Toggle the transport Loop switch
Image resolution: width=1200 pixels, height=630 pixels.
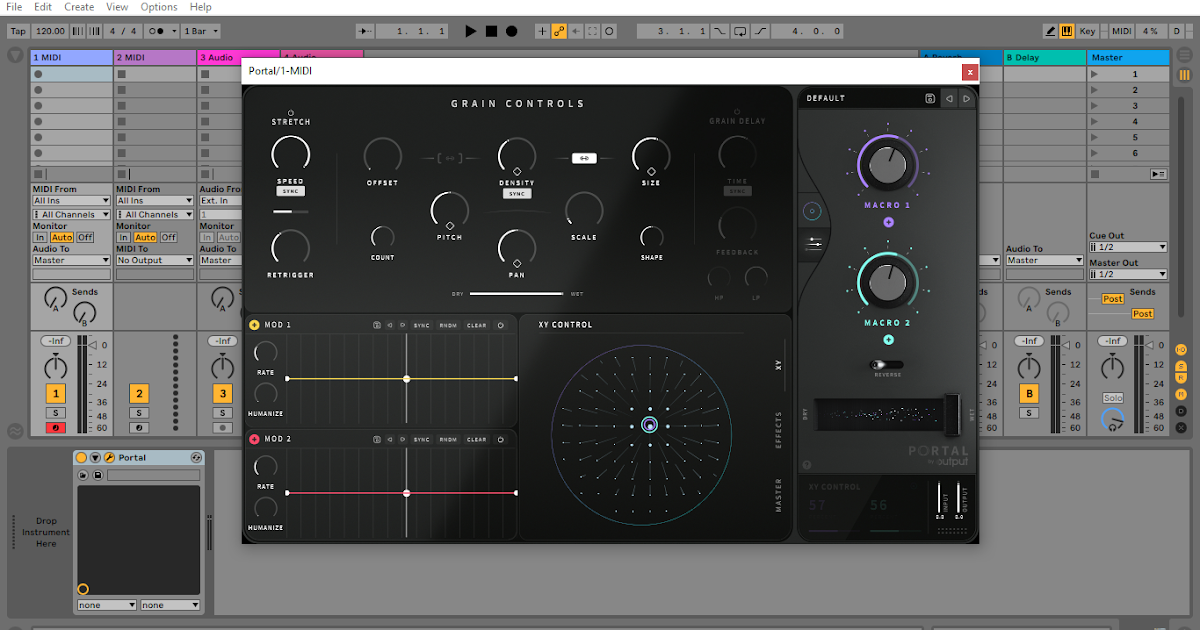pos(740,31)
